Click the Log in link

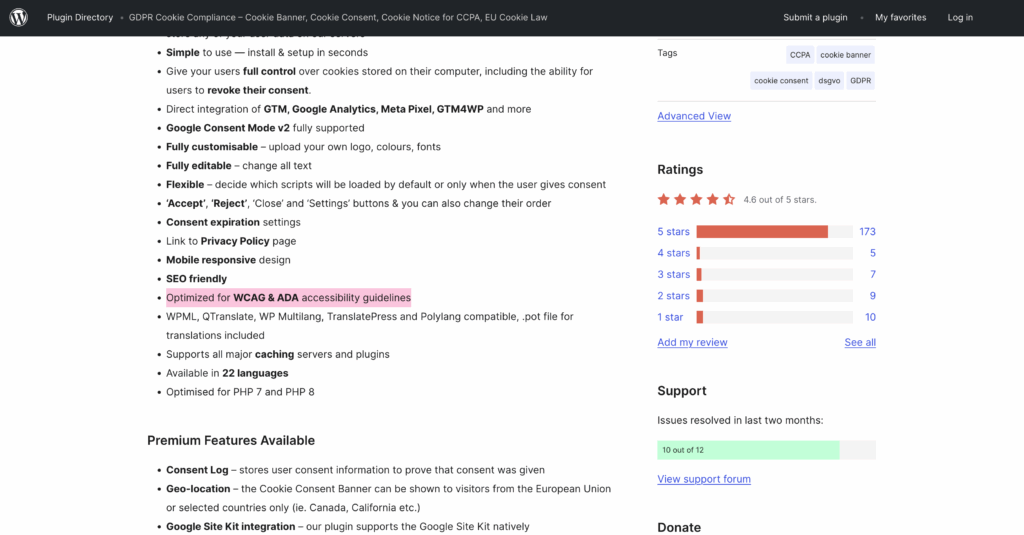pyautogui.click(x=960, y=18)
